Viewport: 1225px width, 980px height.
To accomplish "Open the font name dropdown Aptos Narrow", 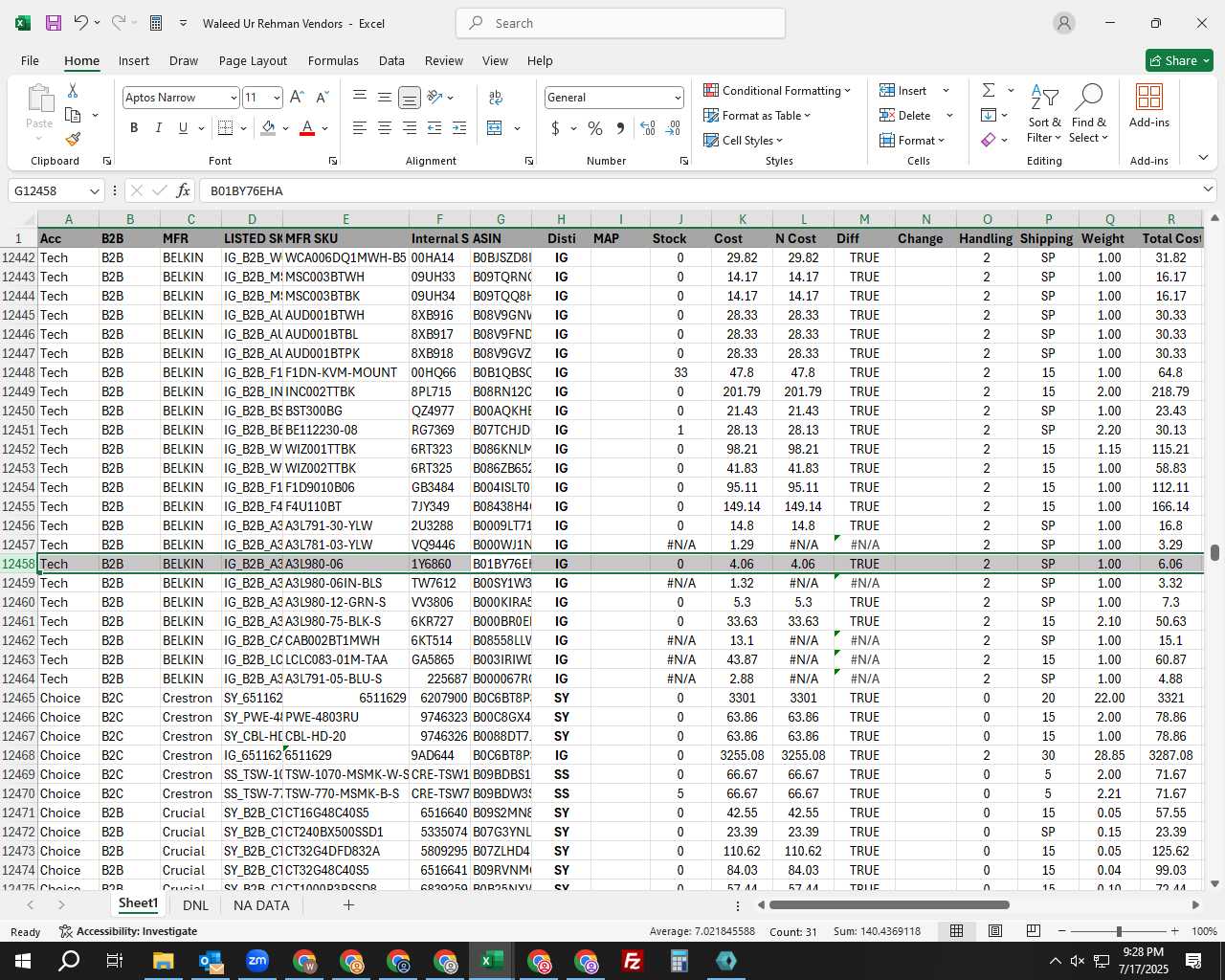I will (233, 98).
